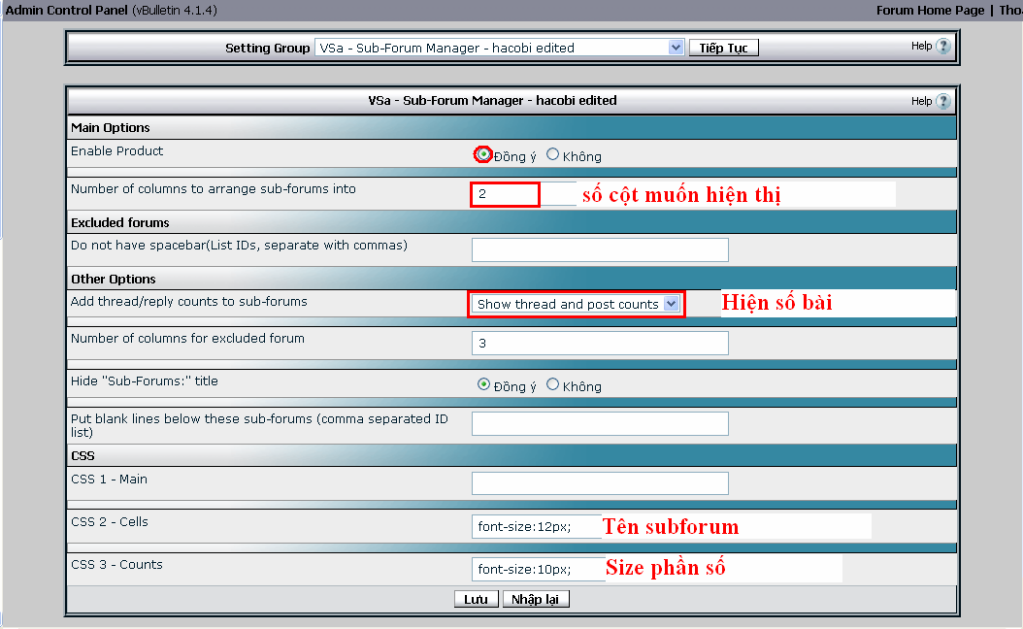Viewport: 1023px width, 629px height.
Task: Click the Help icon beside Setting Group
Action: (943, 46)
